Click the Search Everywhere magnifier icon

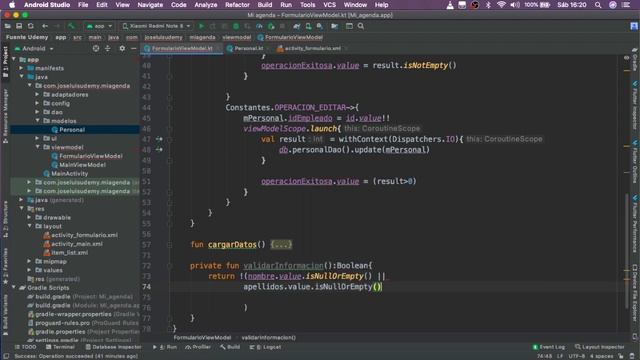coord(361,26)
